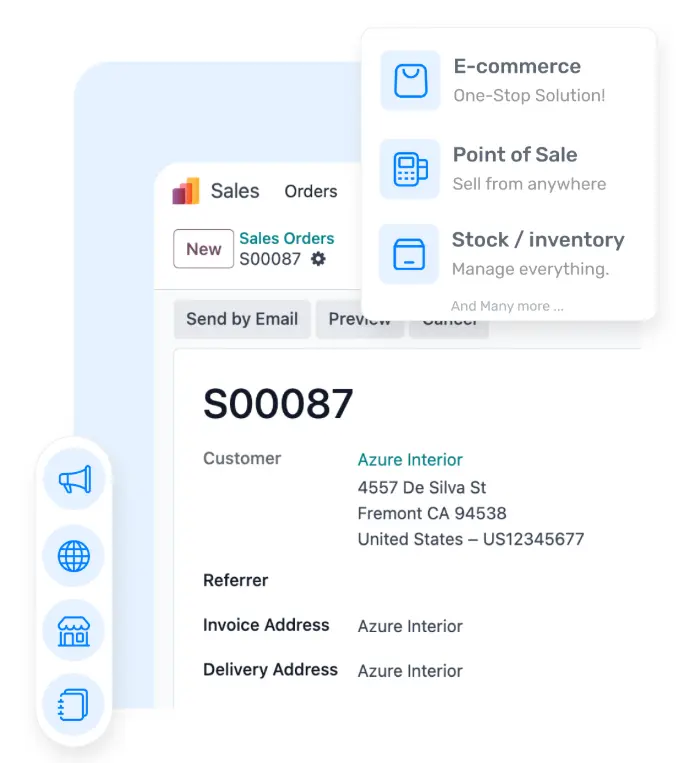Click the Invoice Address Azure Interior field
Image resolution: width=690 pixels, height=763 pixels.
coord(410,626)
